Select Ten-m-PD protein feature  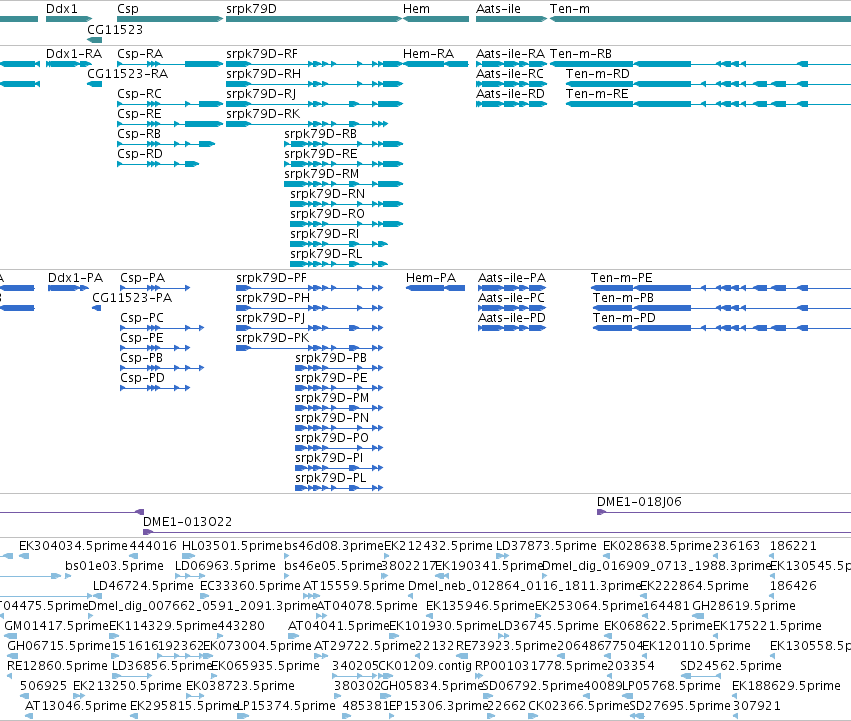pyautogui.click(x=722, y=328)
